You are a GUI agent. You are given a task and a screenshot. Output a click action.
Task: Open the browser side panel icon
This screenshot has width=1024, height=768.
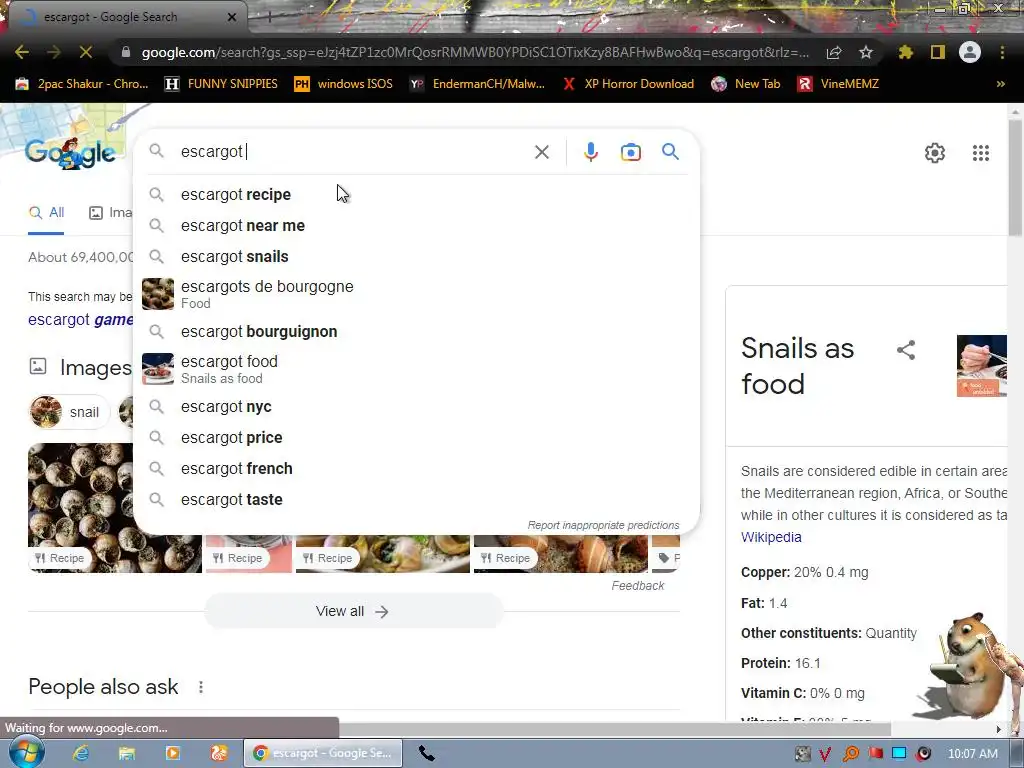coord(938,52)
